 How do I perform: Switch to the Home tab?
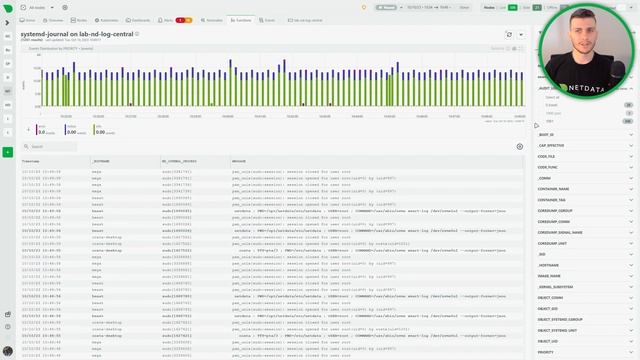coord(27,20)
